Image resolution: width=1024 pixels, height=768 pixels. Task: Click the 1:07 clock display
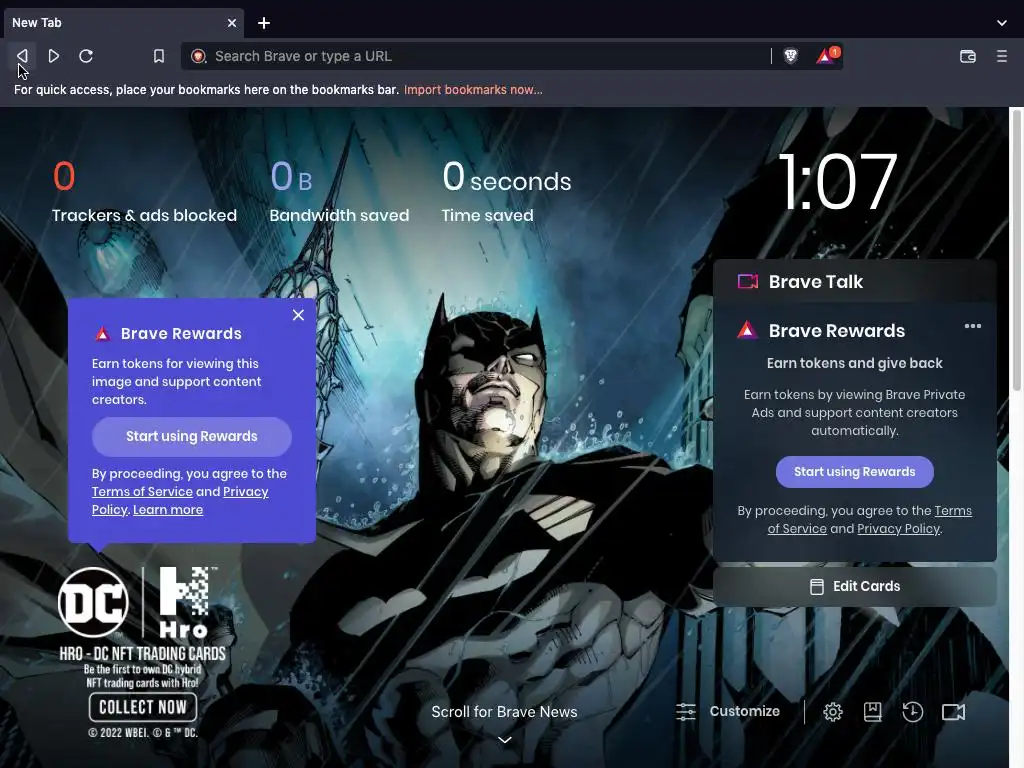(x=838, y=182)
